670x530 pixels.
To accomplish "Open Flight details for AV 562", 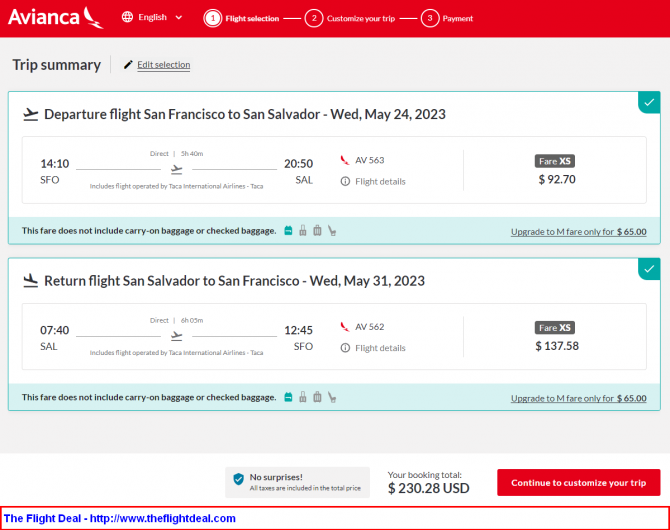I will tap(380, 348).
